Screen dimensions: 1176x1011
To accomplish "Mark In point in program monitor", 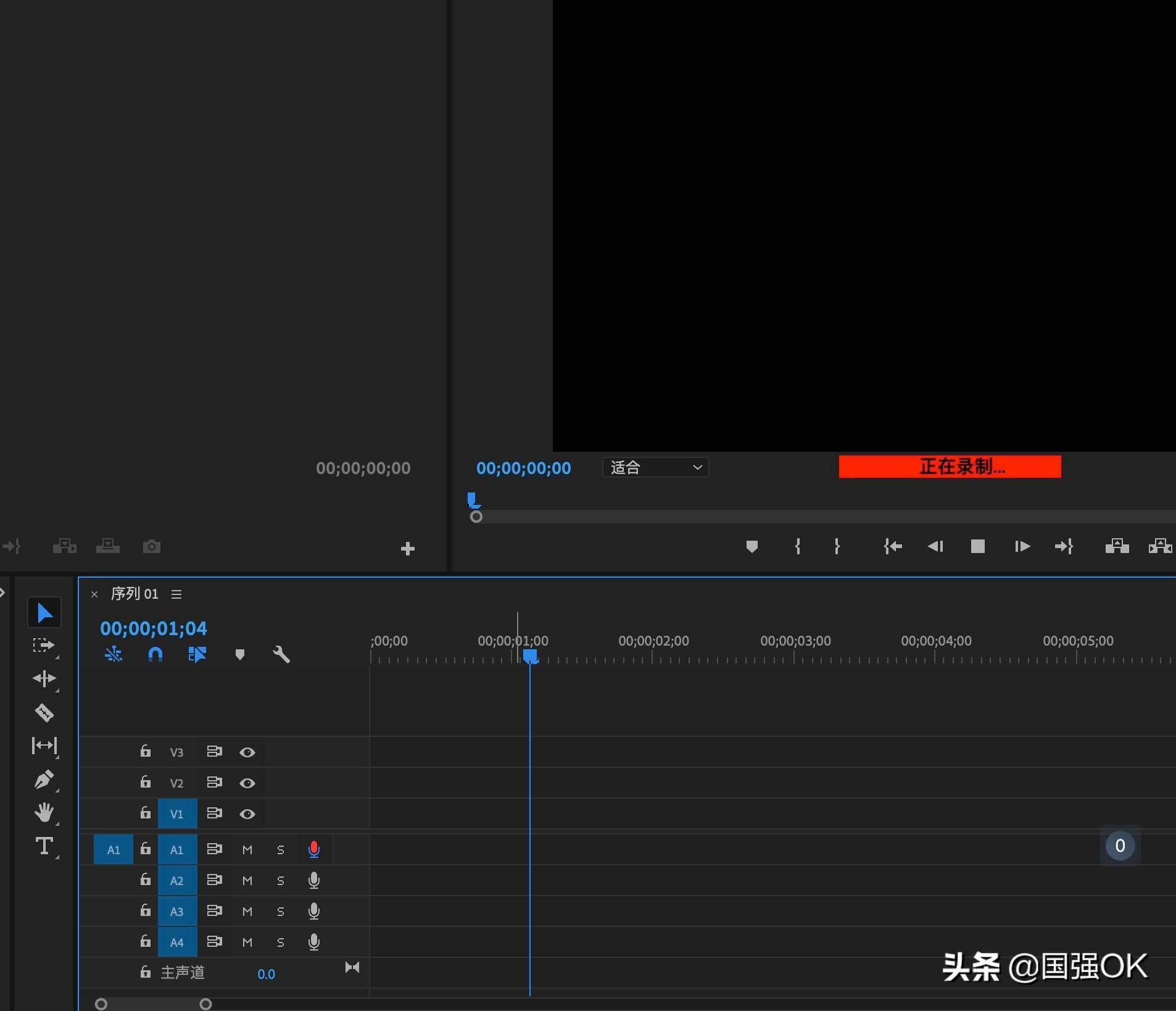I will point(798,546).
